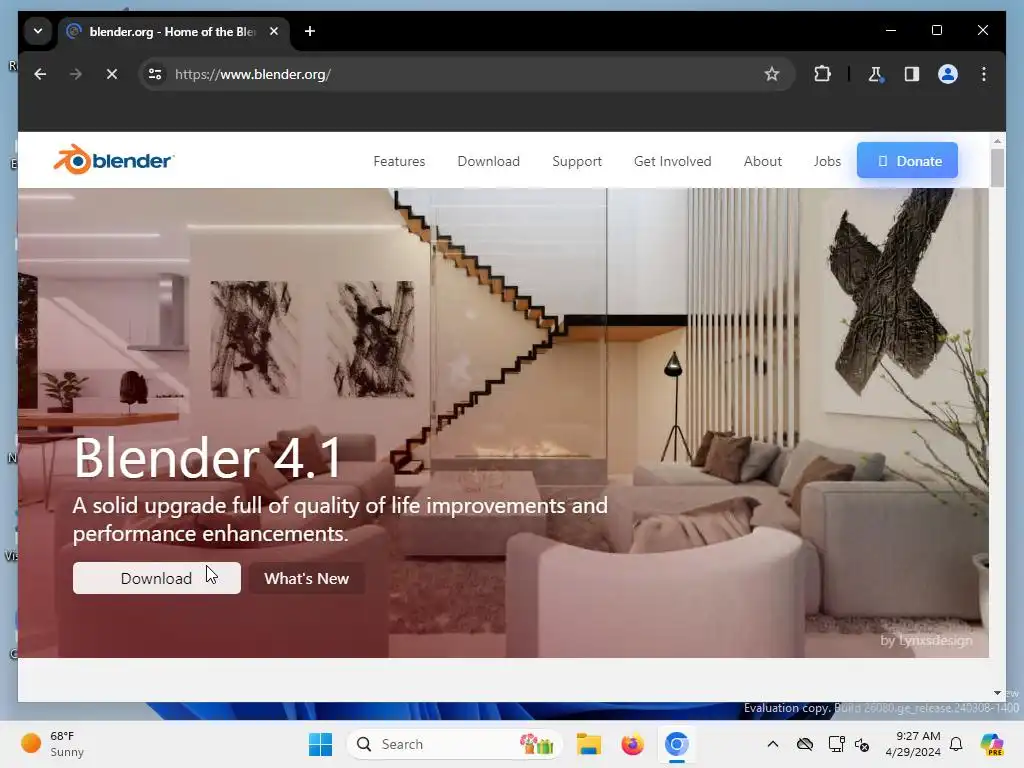Close the blender.org tab
1024x768 pixels.
(274, 31)
